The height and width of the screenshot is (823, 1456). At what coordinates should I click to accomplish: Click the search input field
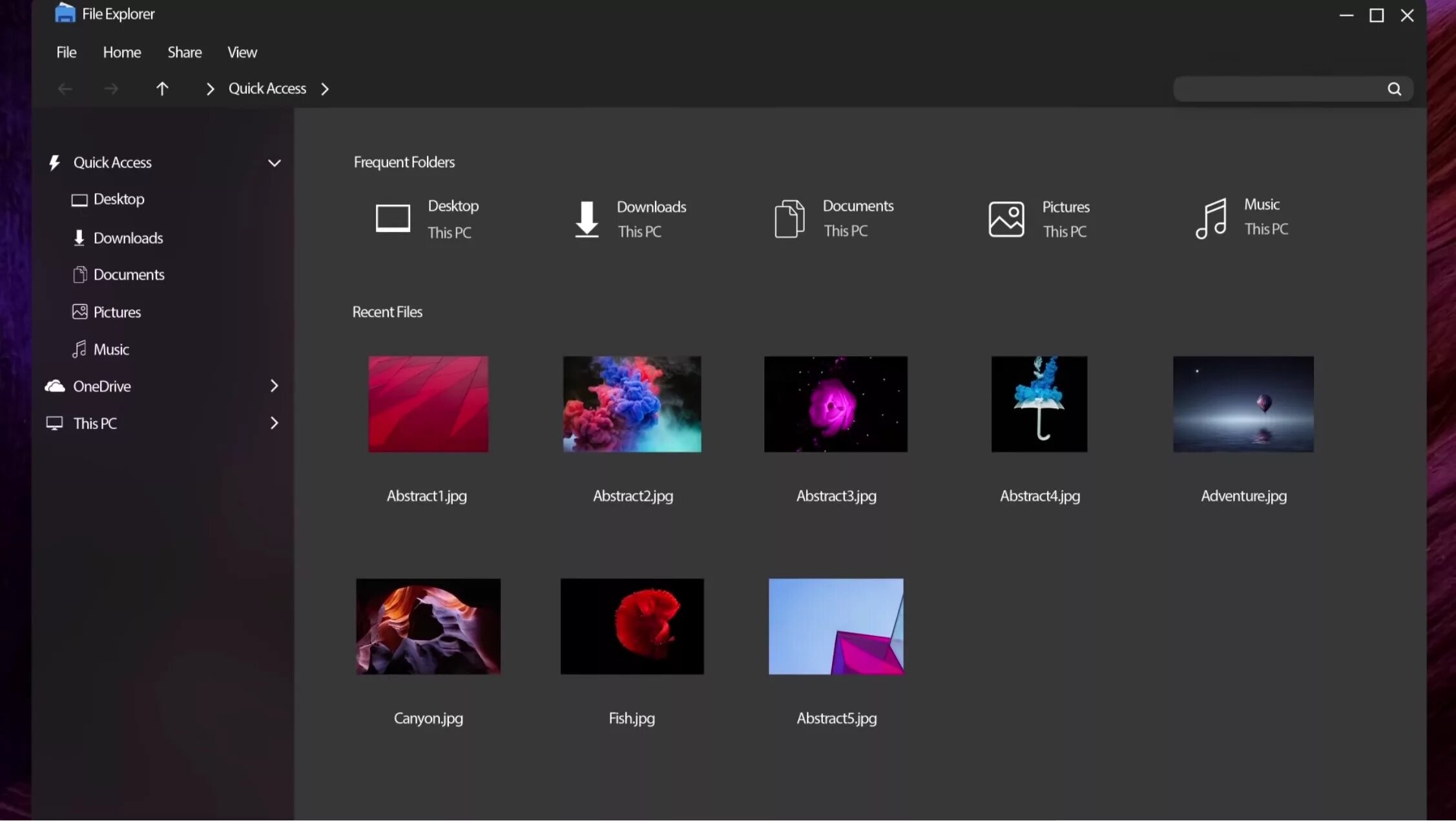tap(1284, 89)
